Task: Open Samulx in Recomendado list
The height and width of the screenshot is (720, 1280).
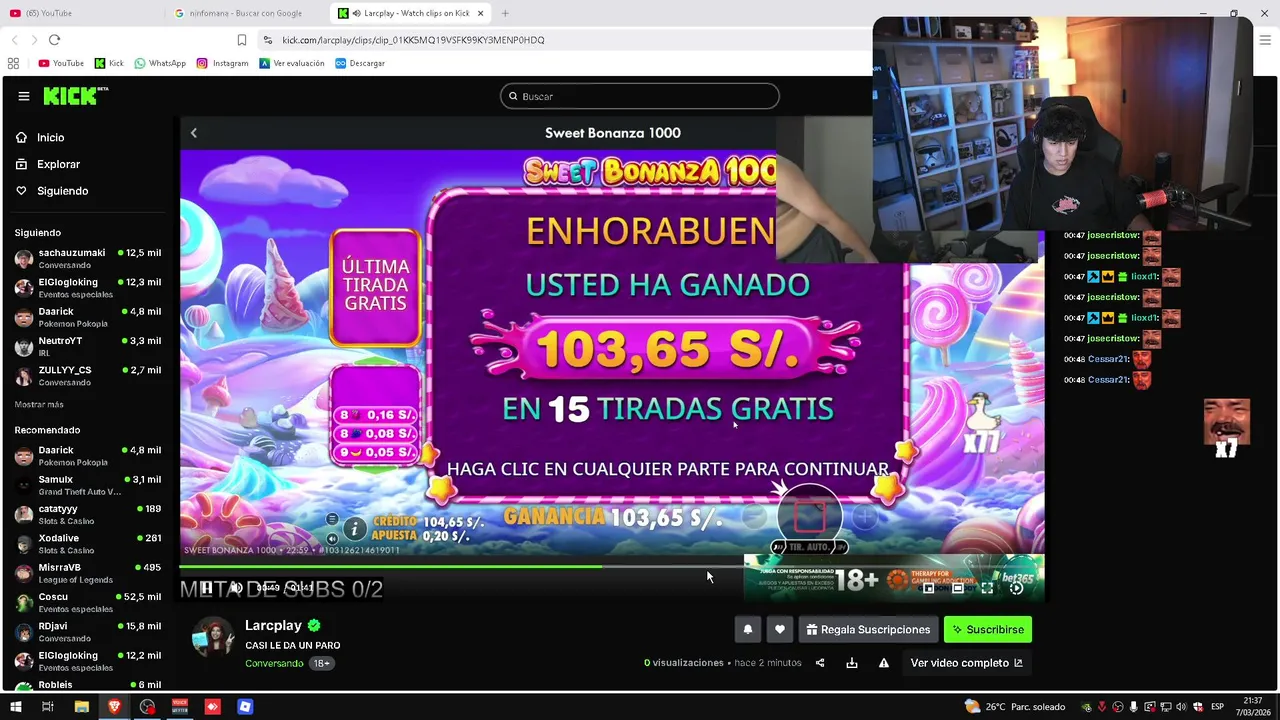Action: [x=88, y=485]
